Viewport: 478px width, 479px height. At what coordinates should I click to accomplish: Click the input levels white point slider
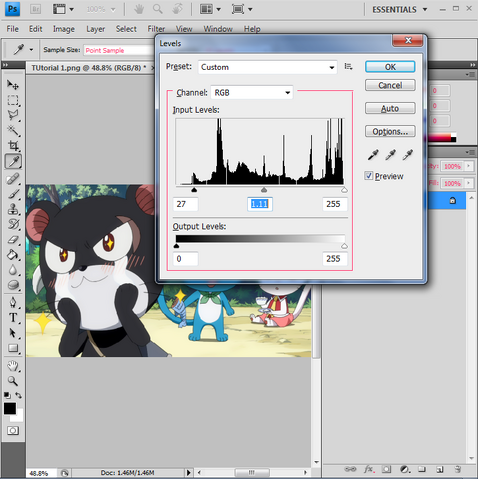[x=344, y=190]
